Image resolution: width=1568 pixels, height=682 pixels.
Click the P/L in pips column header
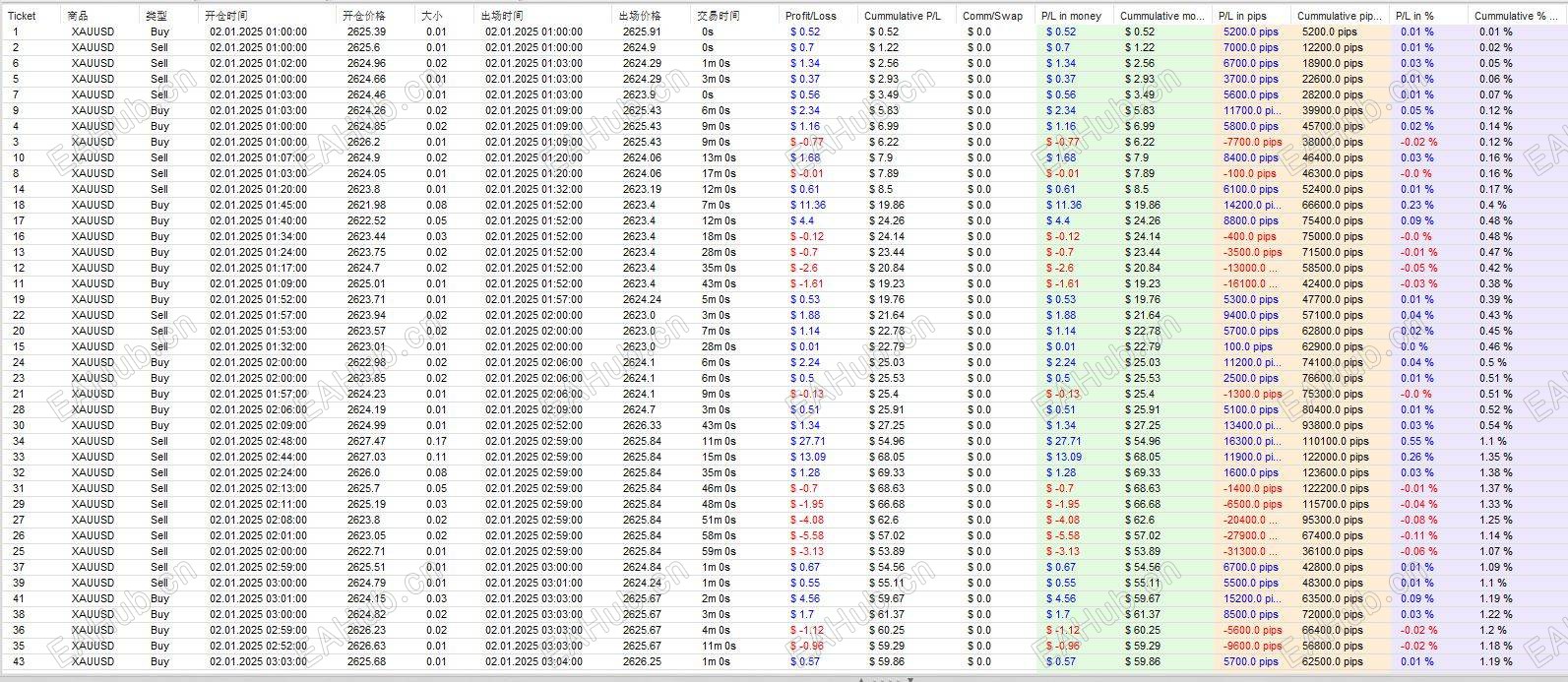pyautogui.click(x=1242, y=16)
